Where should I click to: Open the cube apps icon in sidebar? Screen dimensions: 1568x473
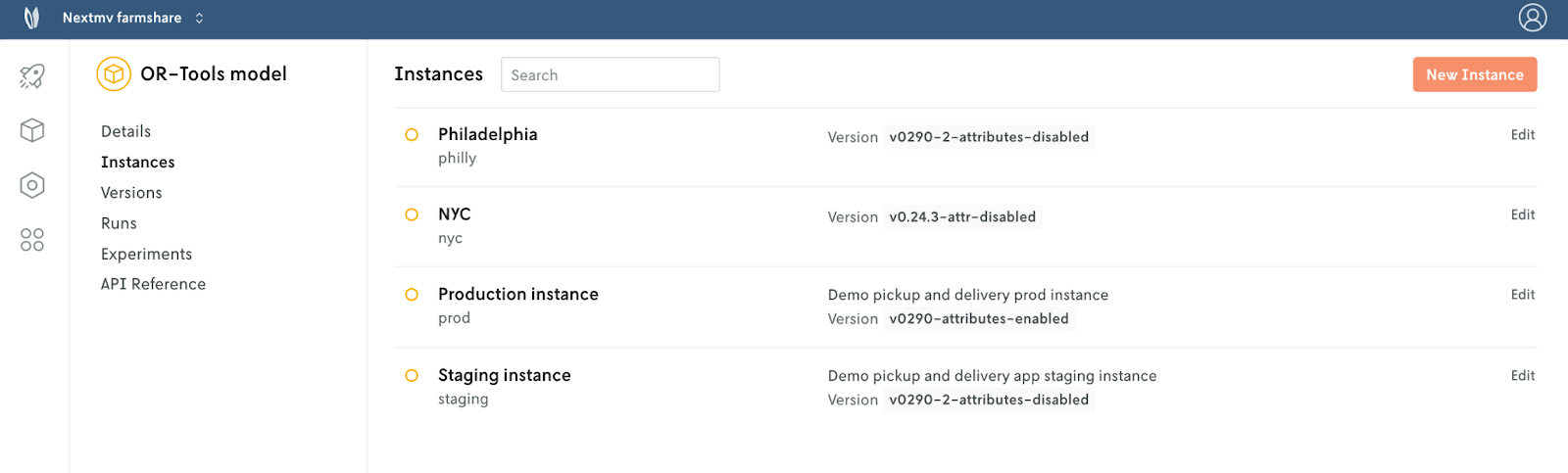tap(32, 130)
